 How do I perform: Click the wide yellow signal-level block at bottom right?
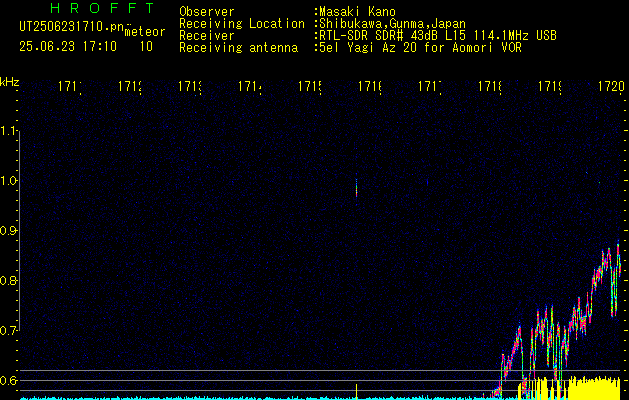click(595, 388)
